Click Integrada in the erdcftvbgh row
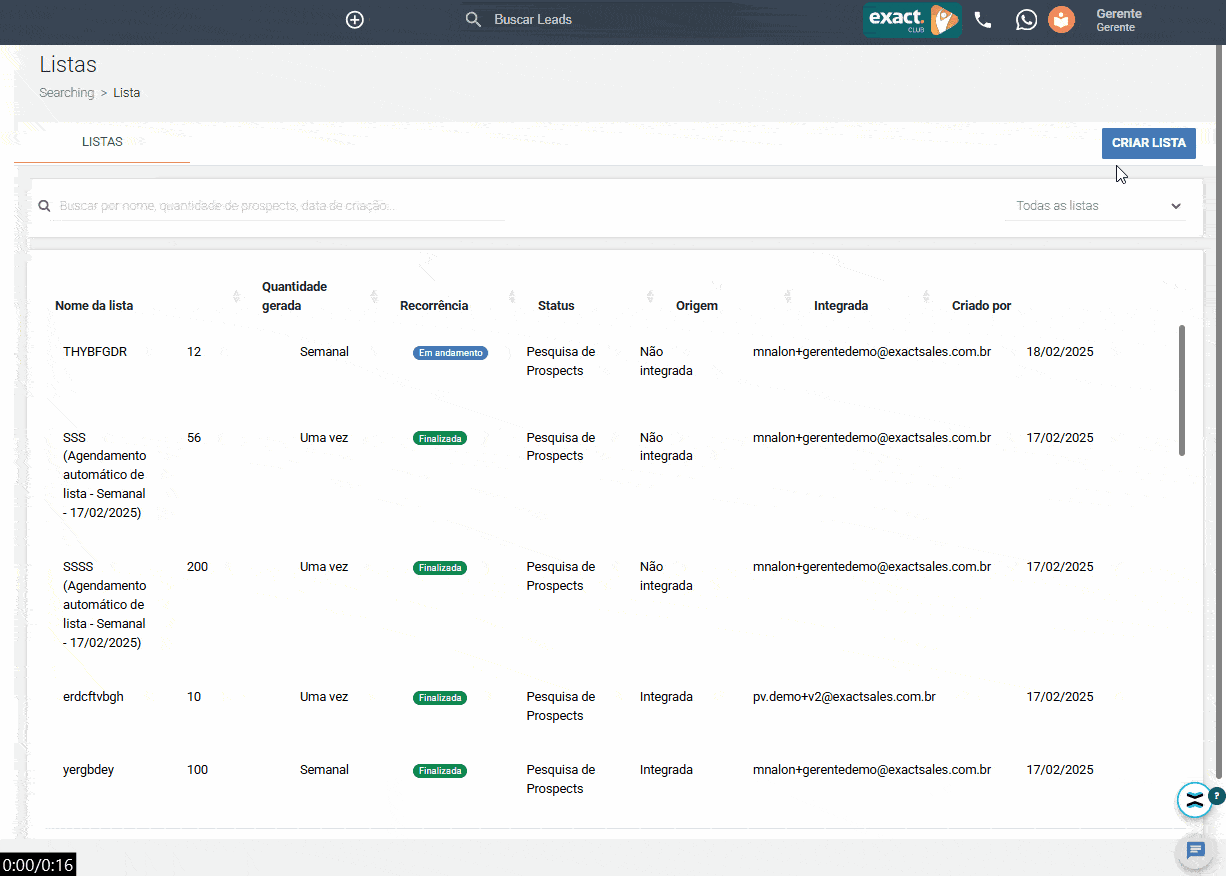 point(666,697)
